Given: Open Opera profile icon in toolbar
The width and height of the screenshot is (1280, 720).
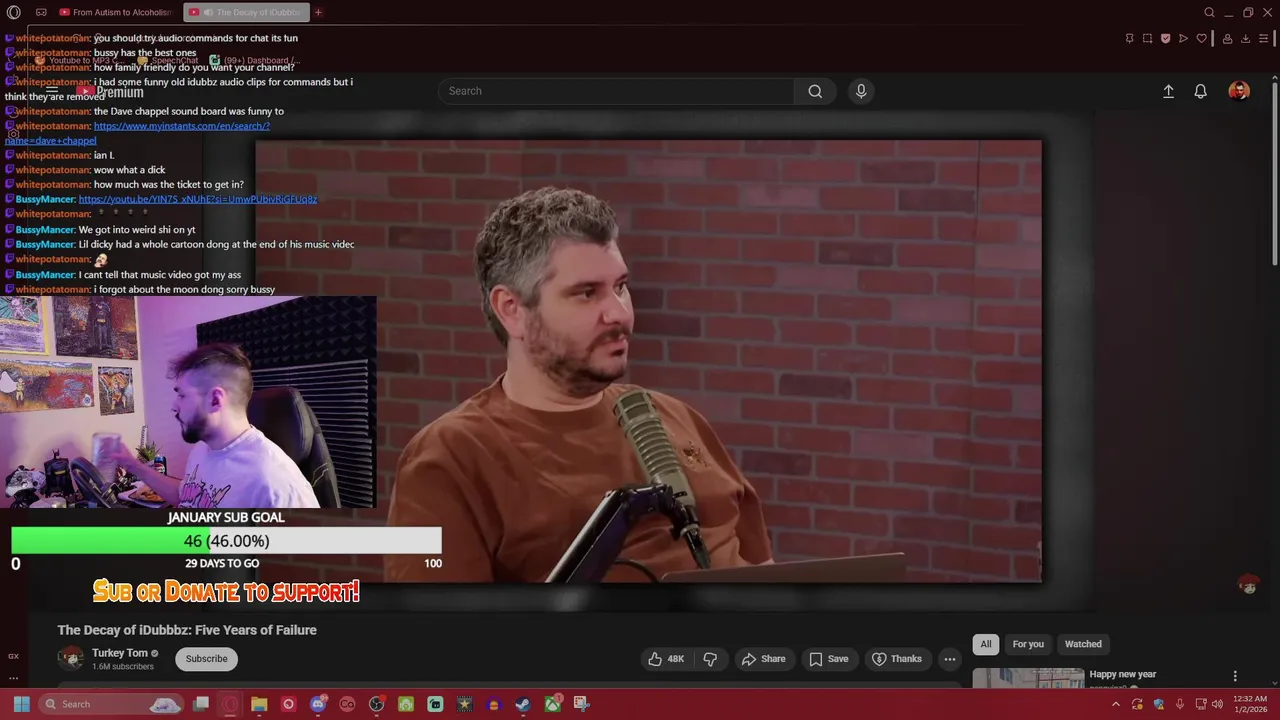Looking at the screenshot, I should [x=1227, y=38].
